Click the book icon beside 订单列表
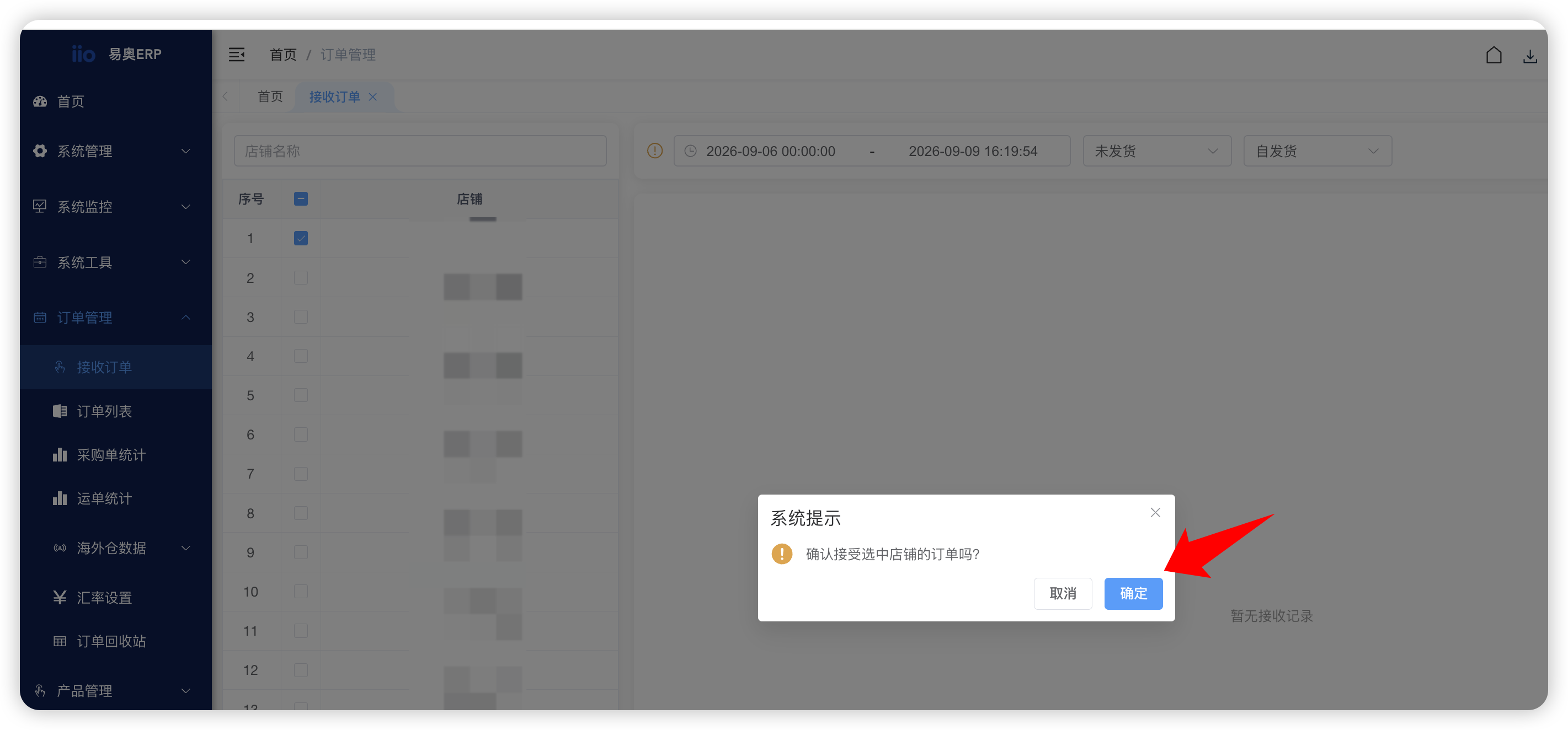The width and height of the screenshot is (1568, 730). (60, 411)
